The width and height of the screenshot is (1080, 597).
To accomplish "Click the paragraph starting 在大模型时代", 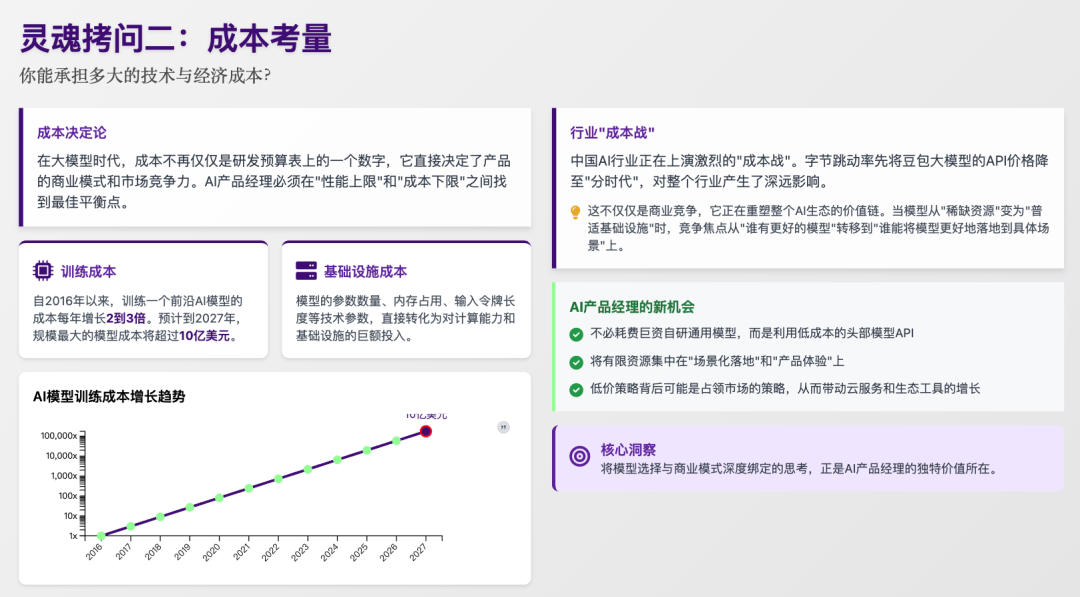I will (x=273, y=182).
